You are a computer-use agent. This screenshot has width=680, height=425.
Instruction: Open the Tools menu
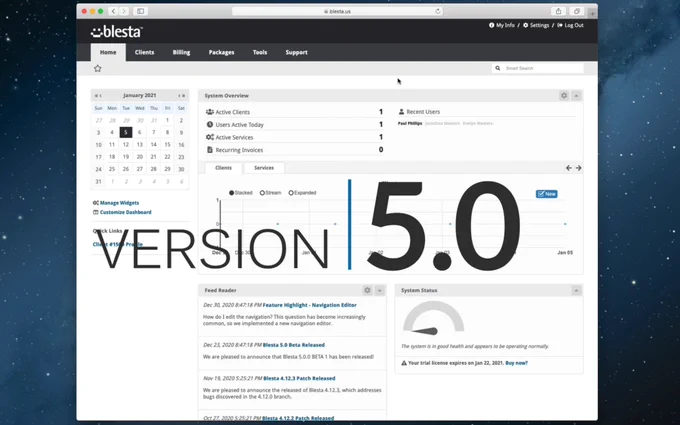click(260, 52)
